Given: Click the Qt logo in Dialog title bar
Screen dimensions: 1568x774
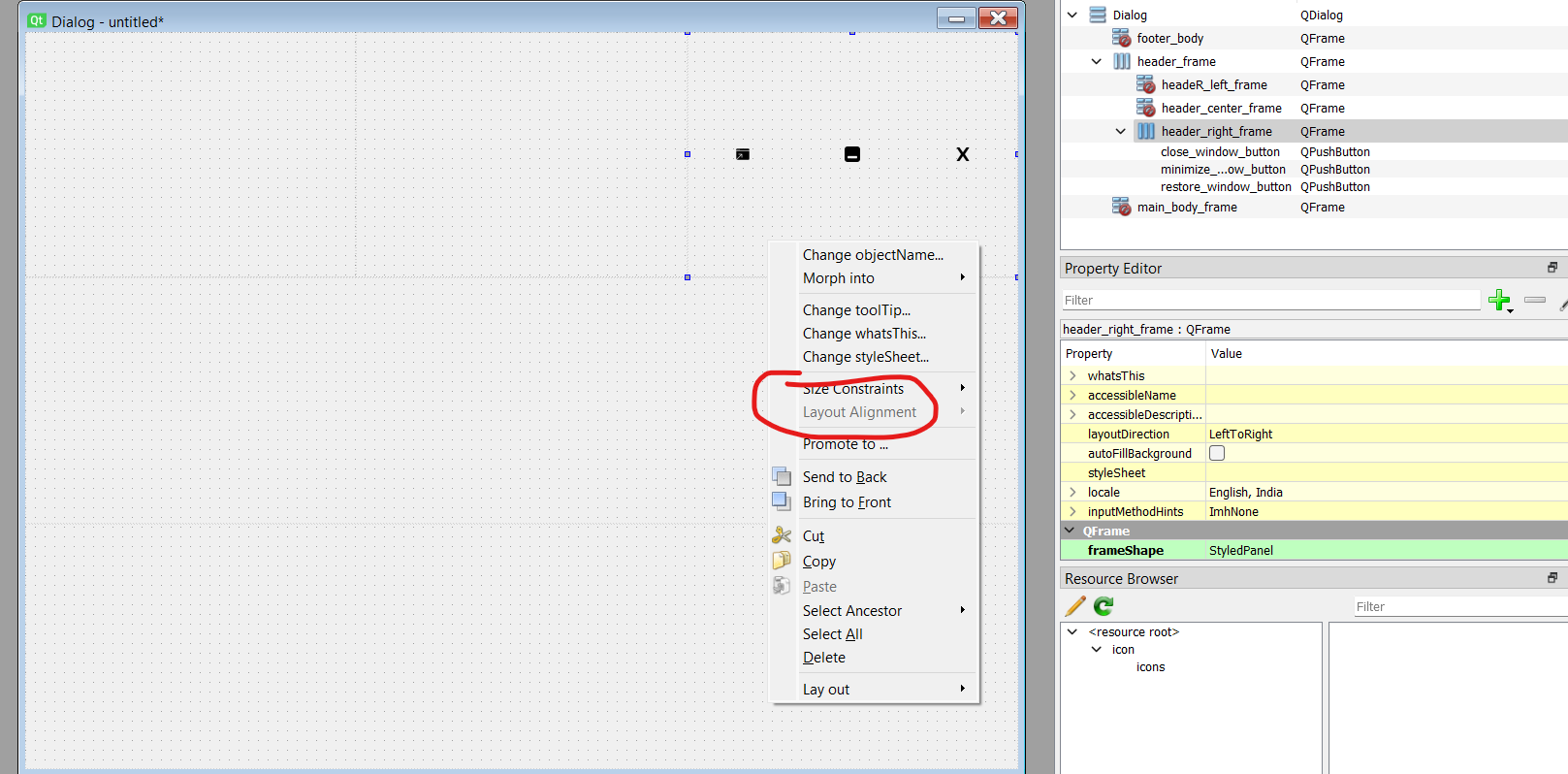Looking at the screenshot, I should pyautogui.click(x=37, y=20).
